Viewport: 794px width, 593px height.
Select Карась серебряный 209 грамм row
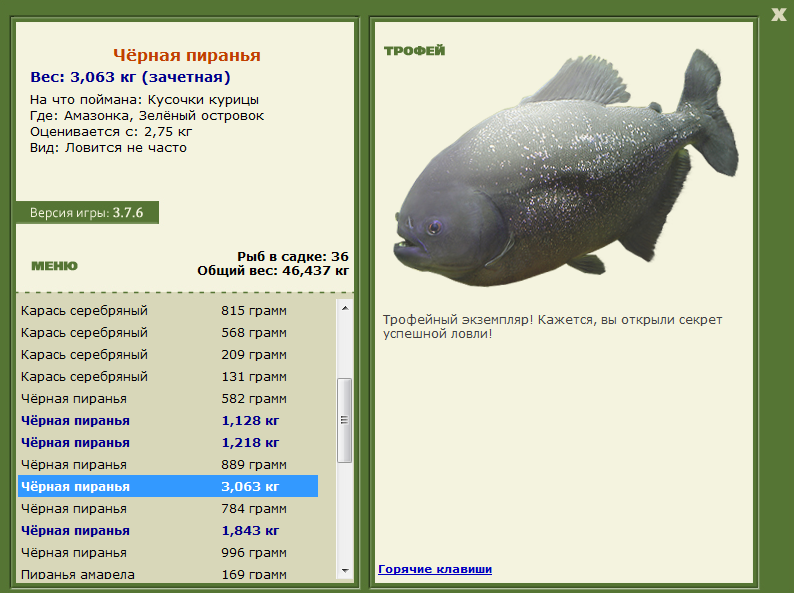(168, 354)
